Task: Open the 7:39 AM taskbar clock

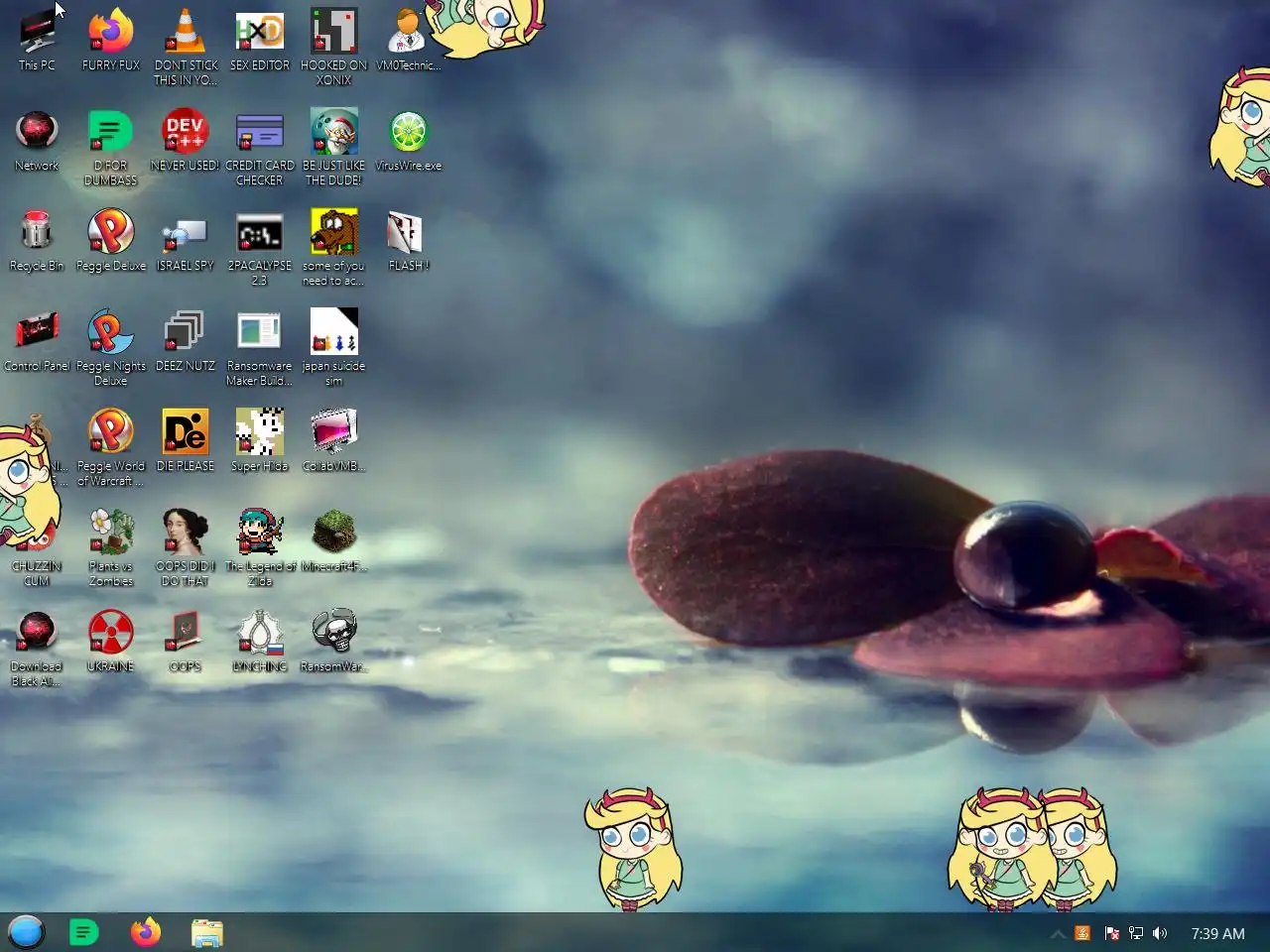Action: 1217,933
